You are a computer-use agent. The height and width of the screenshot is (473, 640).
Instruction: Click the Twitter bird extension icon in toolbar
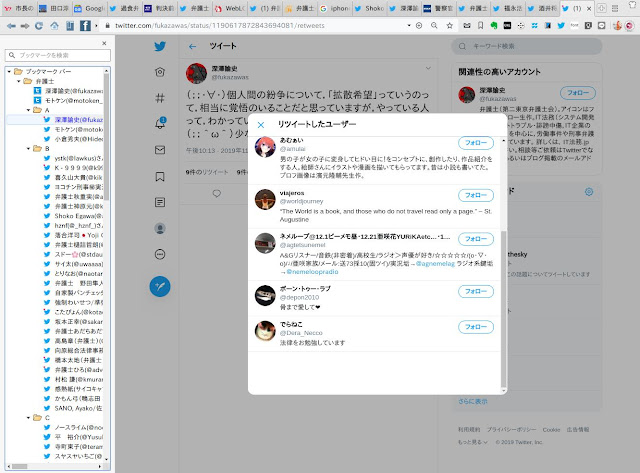click(x=561, y=25)
